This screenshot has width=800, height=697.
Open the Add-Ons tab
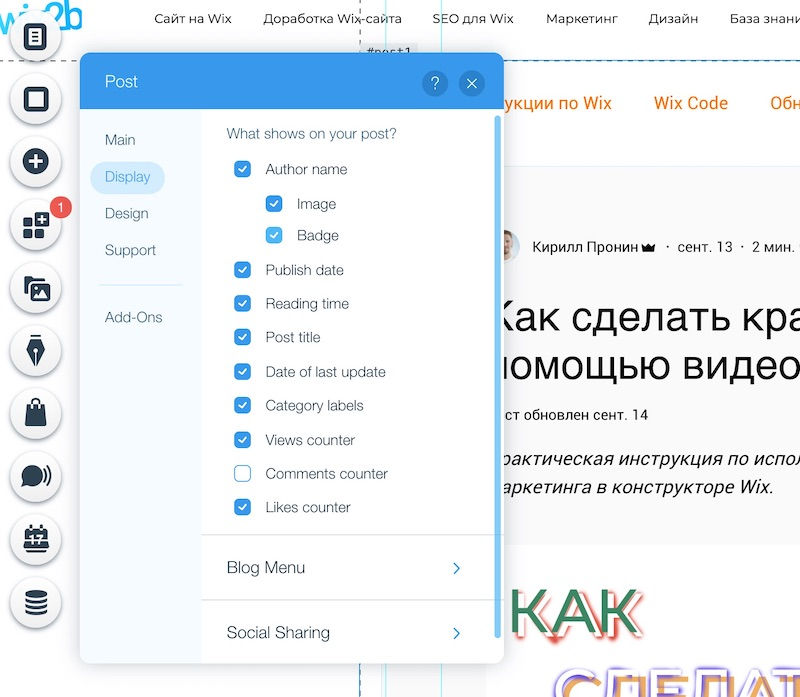click(x=133, y=317)
